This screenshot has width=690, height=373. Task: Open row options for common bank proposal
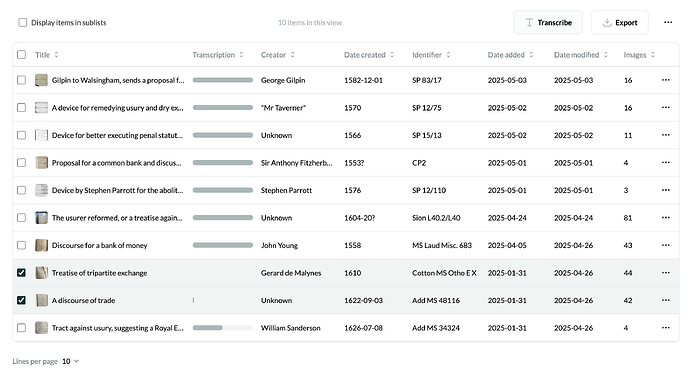pyautogui.click(x=665, y=163)
